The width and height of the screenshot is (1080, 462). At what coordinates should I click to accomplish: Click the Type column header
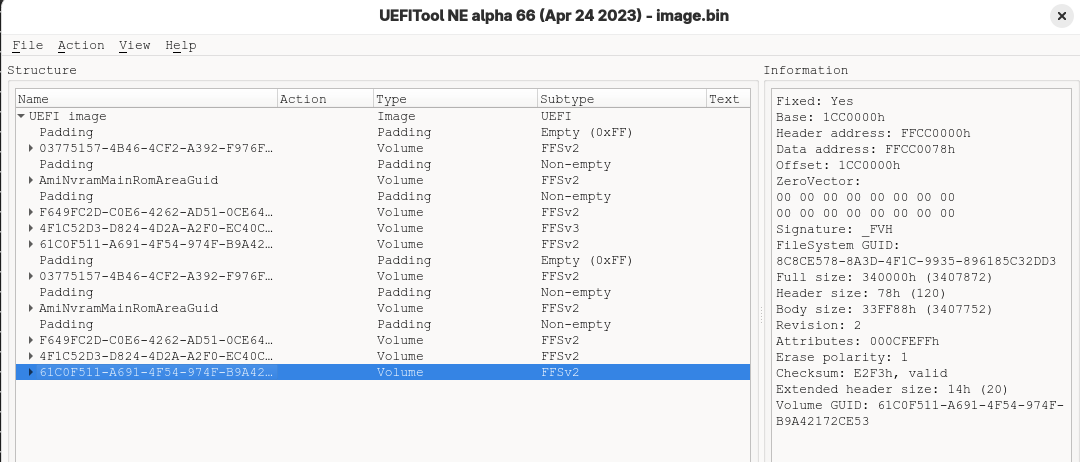[x=454, y=99]
